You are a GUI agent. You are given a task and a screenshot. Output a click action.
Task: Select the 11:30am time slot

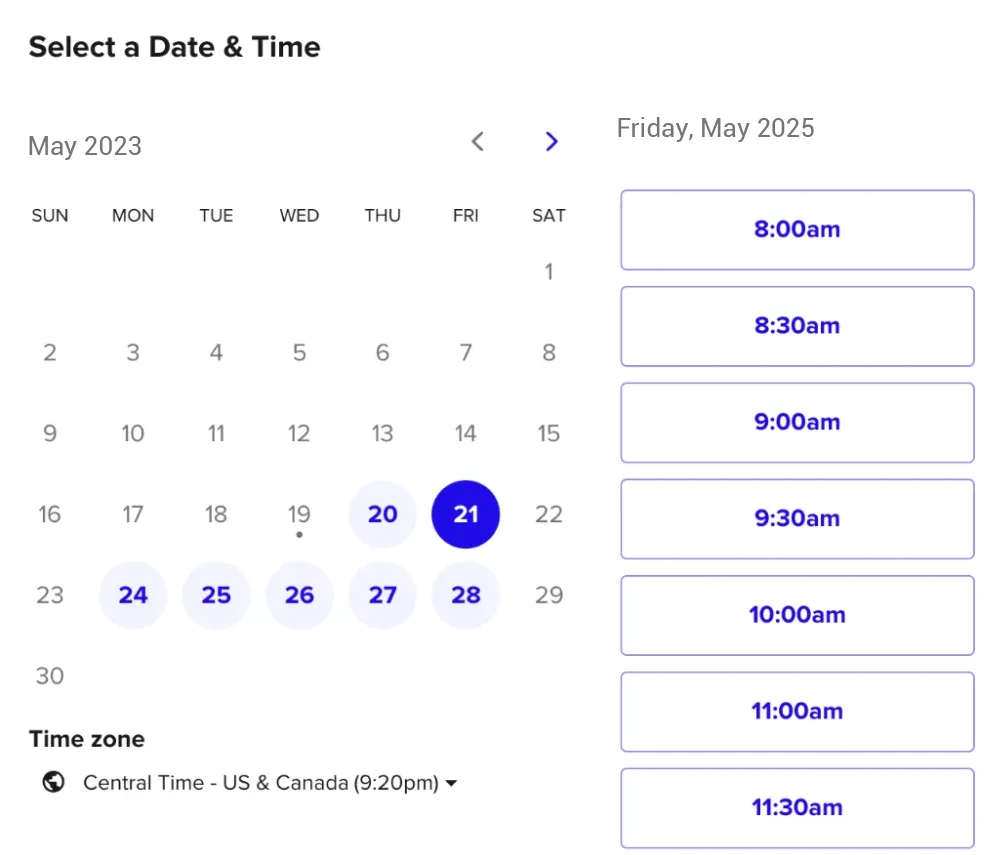797,808
